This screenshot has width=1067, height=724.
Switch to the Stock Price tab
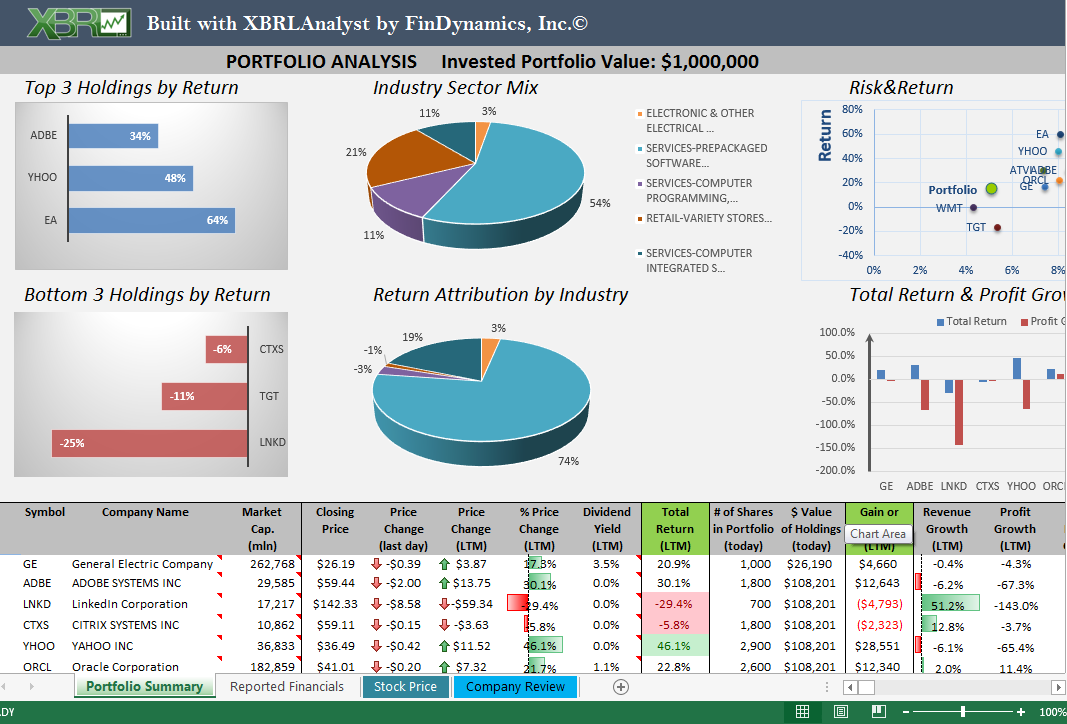[x=405, y=687]
